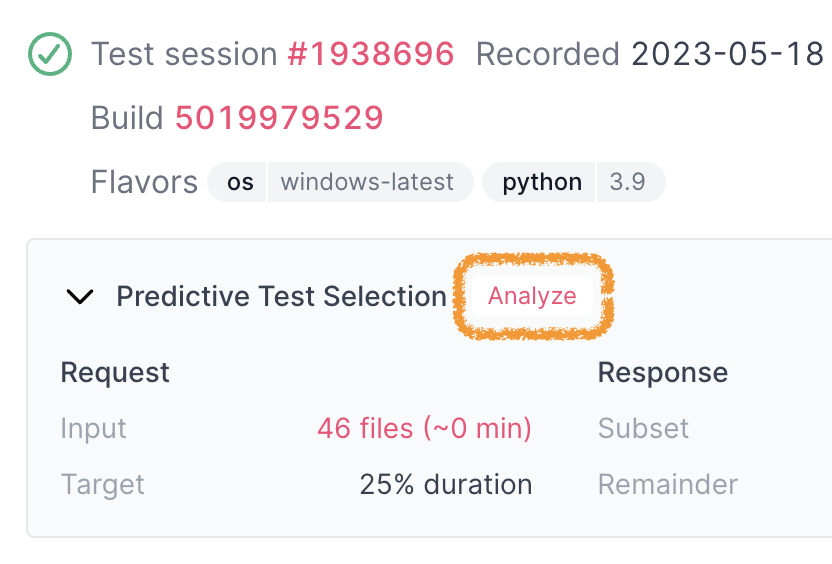832x564 pixels.
Task: Select the windows-latest flavor value
Action: 367,182
